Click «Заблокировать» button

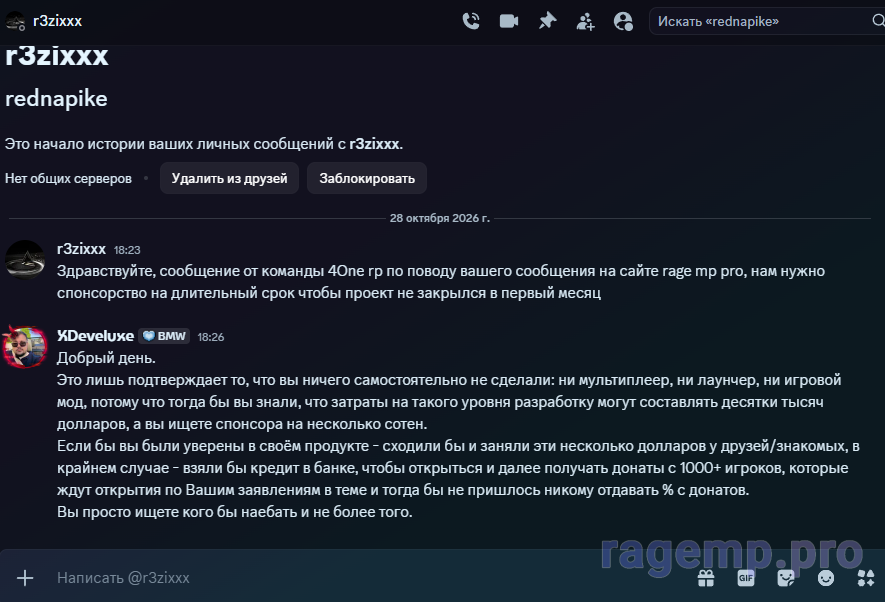pos(367,178)
